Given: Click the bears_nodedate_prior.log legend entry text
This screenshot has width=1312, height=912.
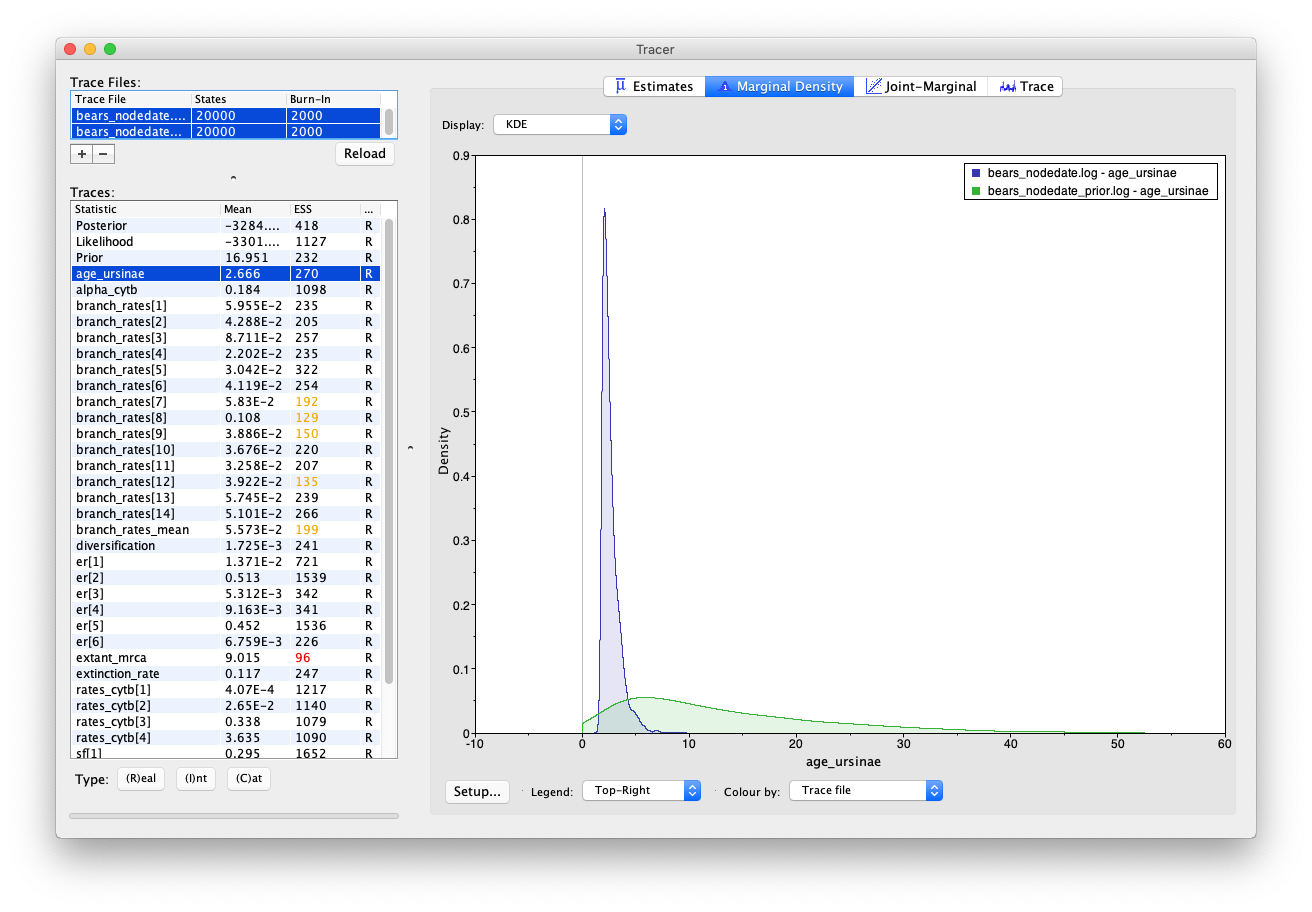Looking at the screenshot, I should (1097, 190).
